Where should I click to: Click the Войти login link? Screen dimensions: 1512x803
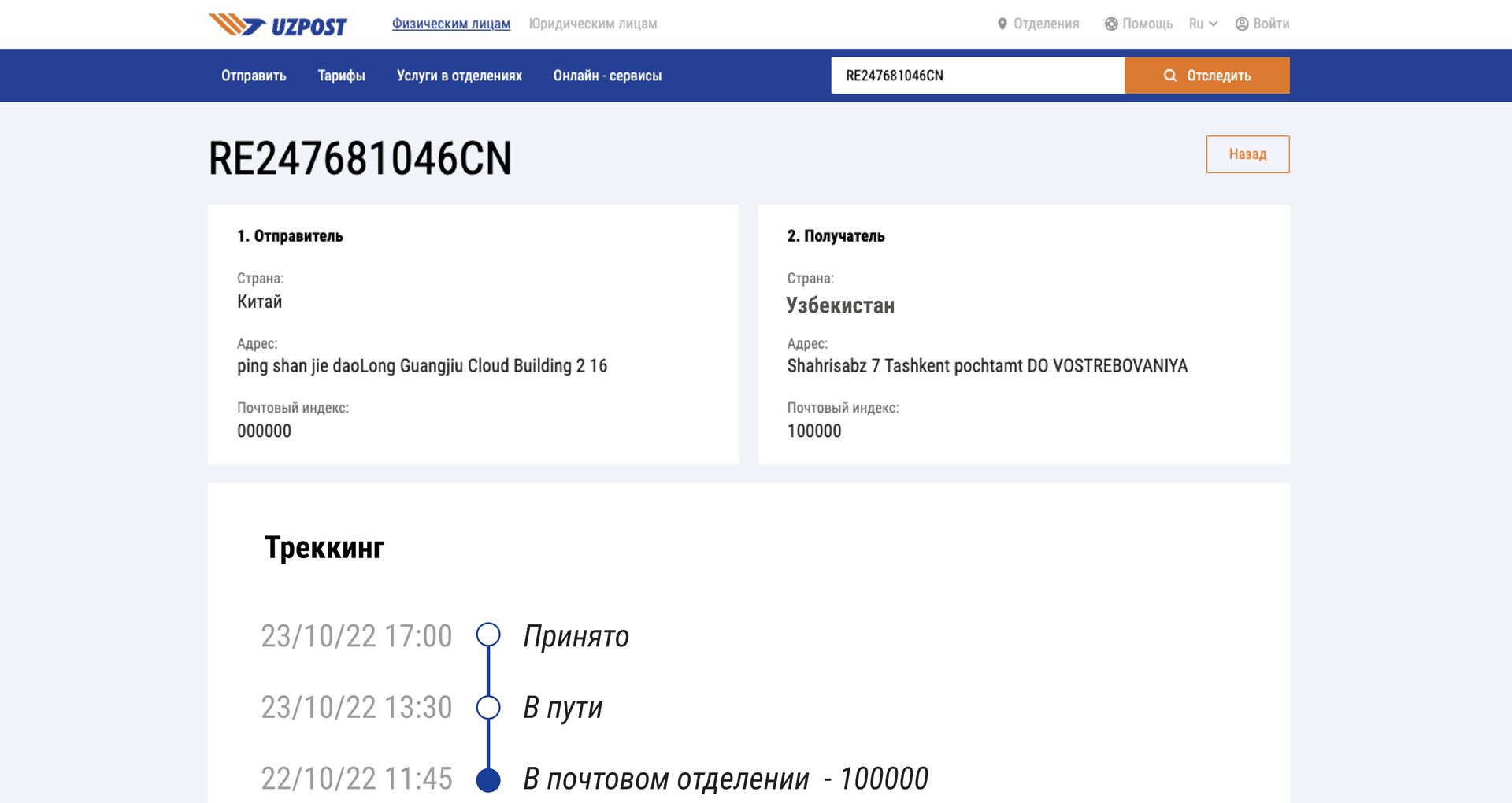[x=1271, y=24]
